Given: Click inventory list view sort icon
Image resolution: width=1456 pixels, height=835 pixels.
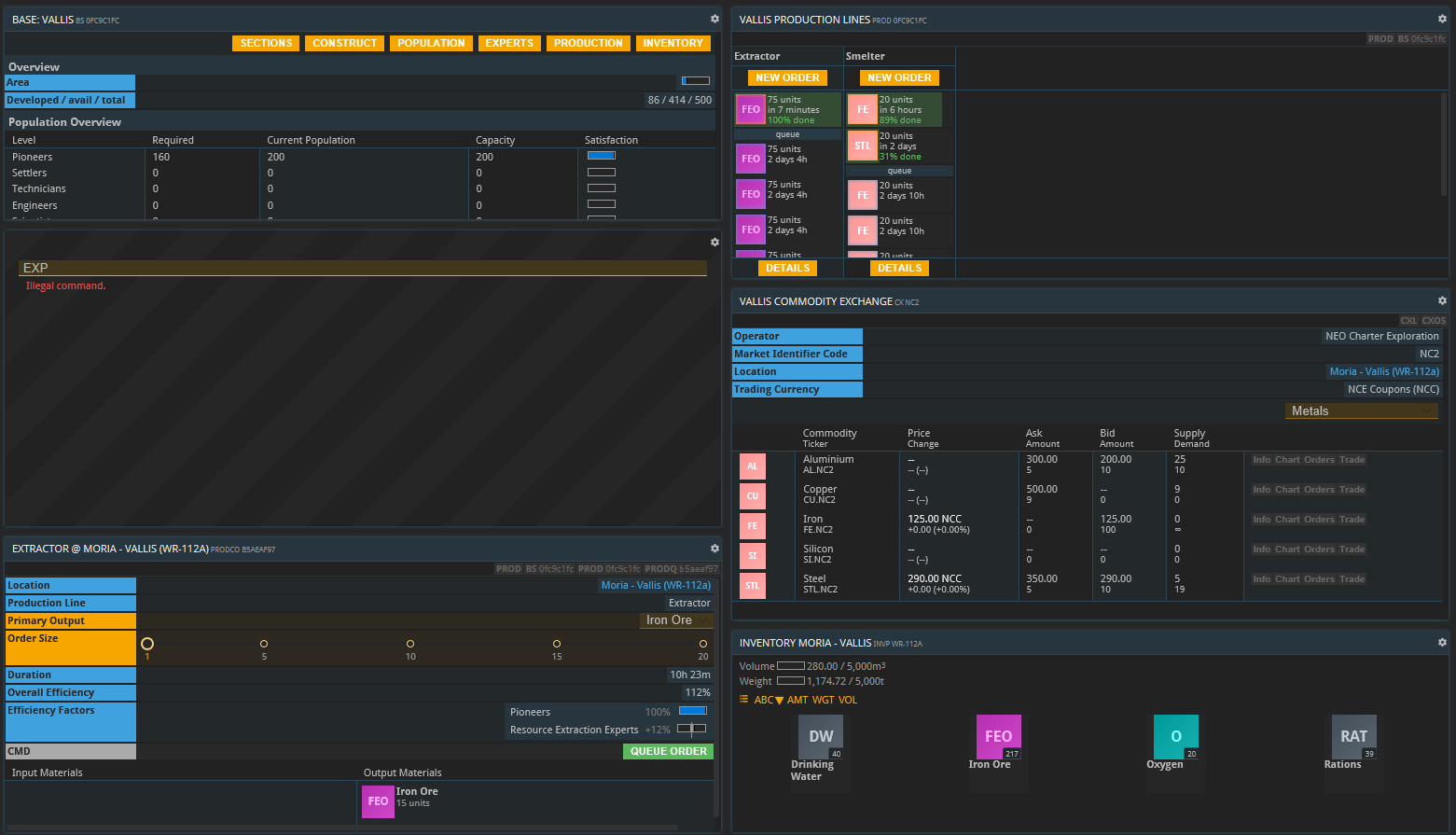Looking at the screenshot, I should pos(743,700).
